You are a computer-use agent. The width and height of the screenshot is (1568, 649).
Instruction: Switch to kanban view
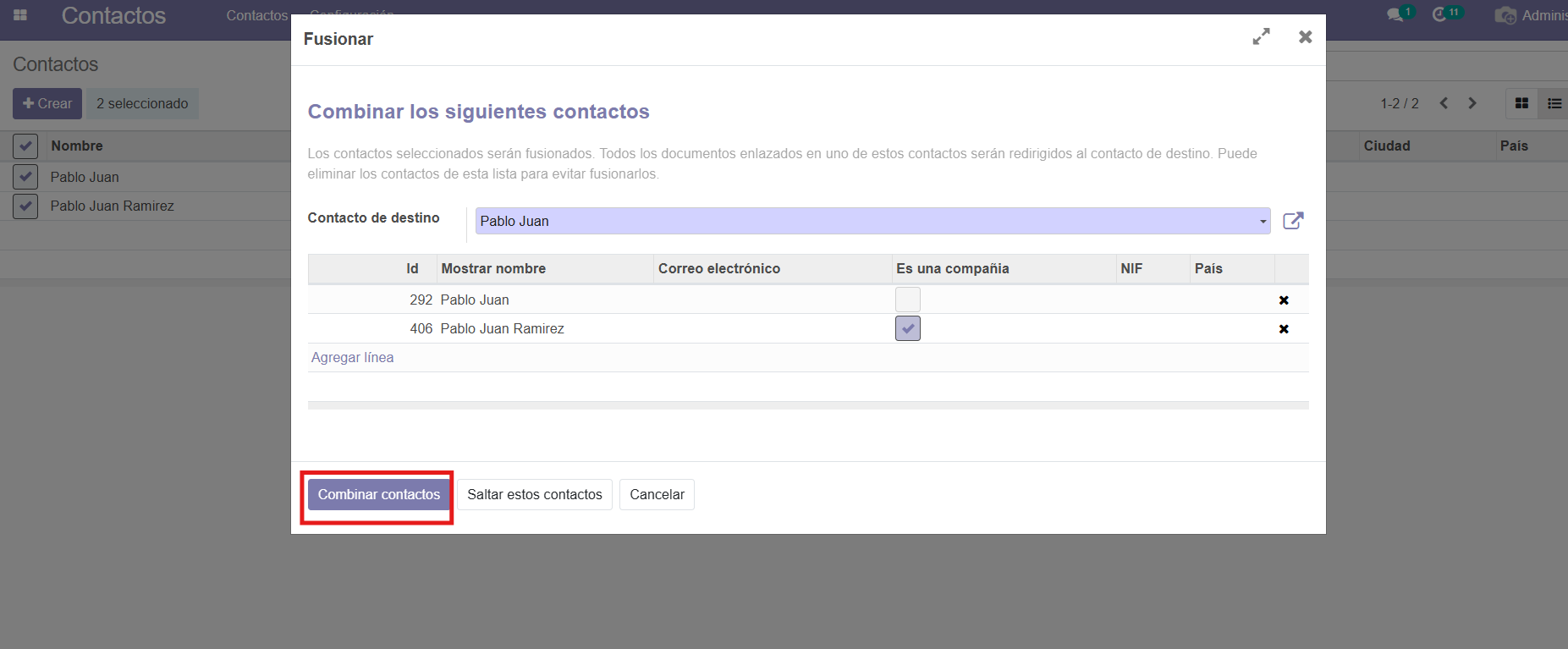pyautogui.click(x=1521, y=103)
